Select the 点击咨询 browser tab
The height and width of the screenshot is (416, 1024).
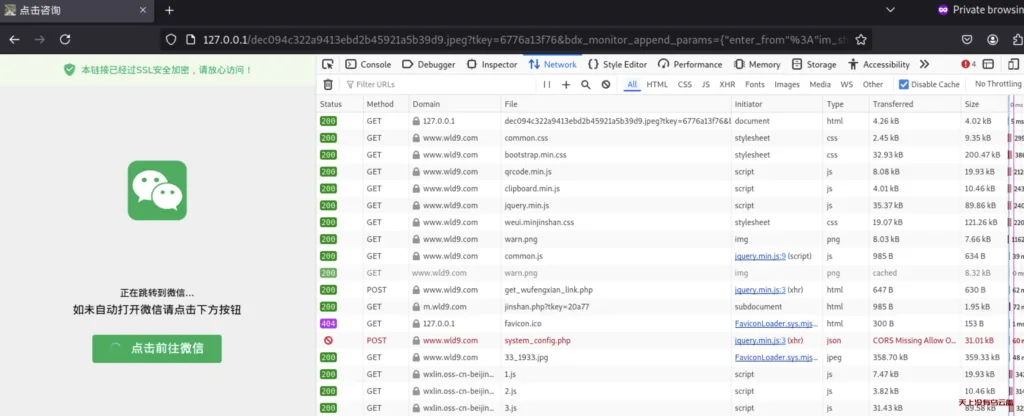pos(77,10)
